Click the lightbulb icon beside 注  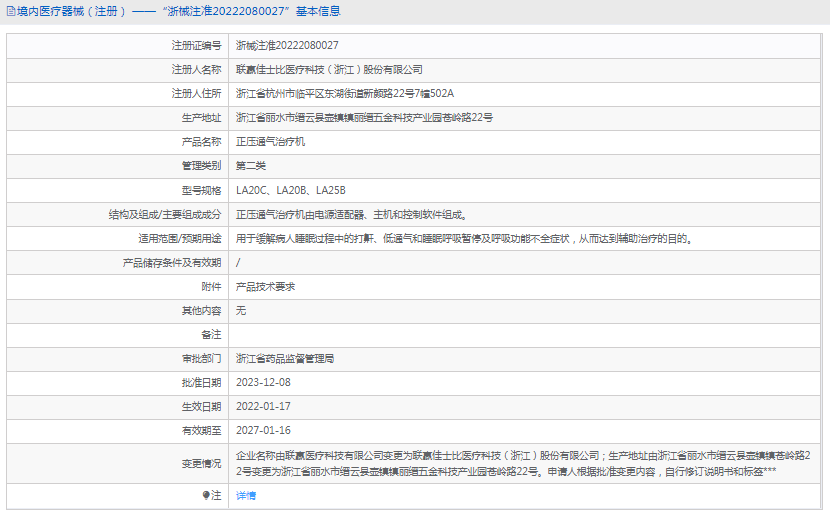click(206, 495)
